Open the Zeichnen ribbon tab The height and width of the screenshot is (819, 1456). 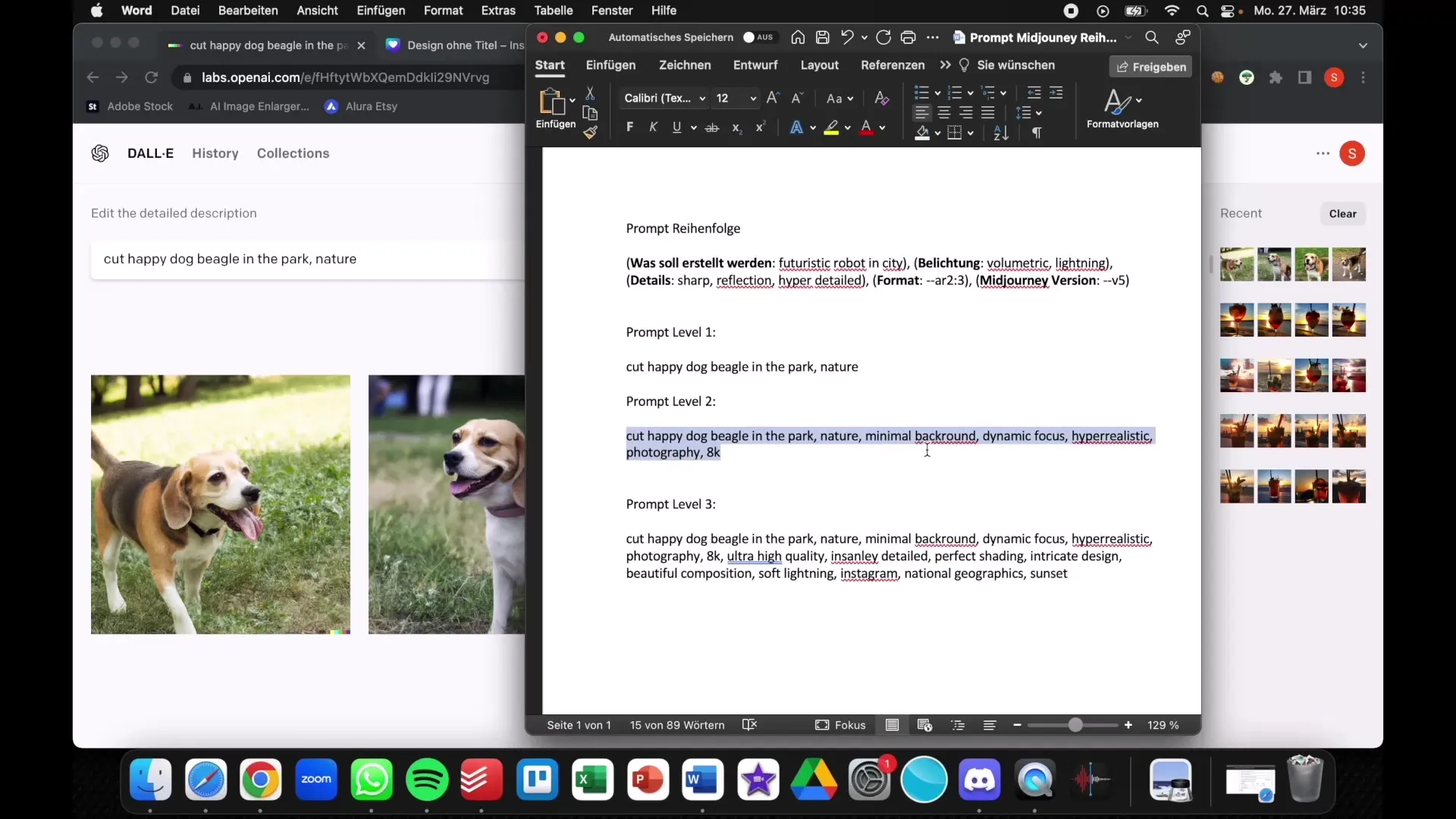[x=685, y=65]
